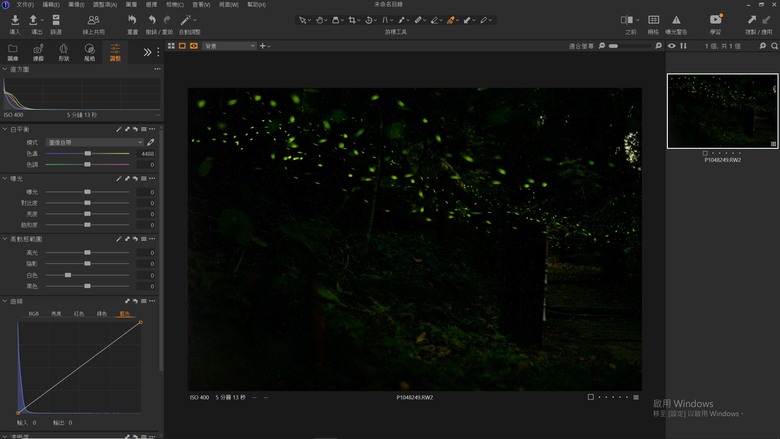780x439 pixels.
Task: Toggle the Grid (網格) overlay
Action: coord(653,20)
